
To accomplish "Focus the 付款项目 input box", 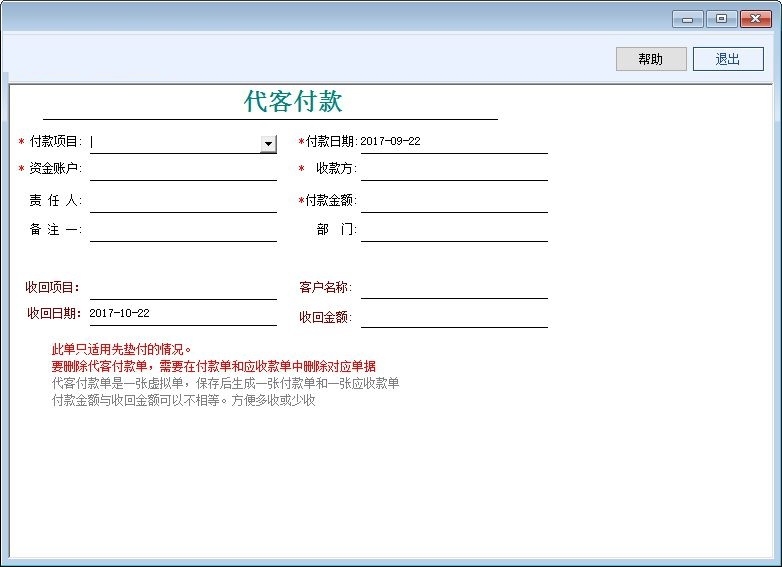I will (174, 143).
